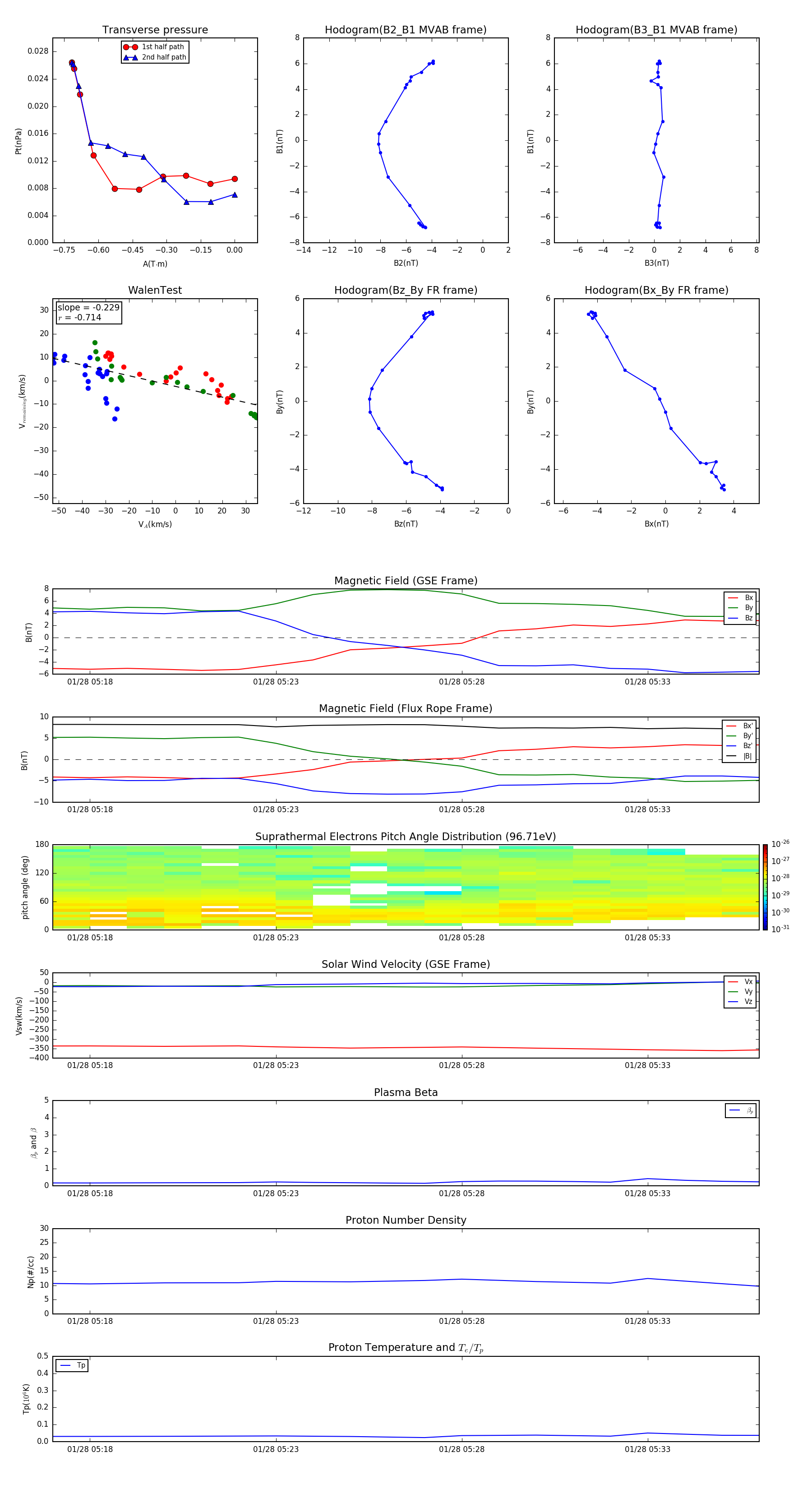Select '|B|' in the Flux Rope legend
812x1489 pixels.
pos(740,756)
